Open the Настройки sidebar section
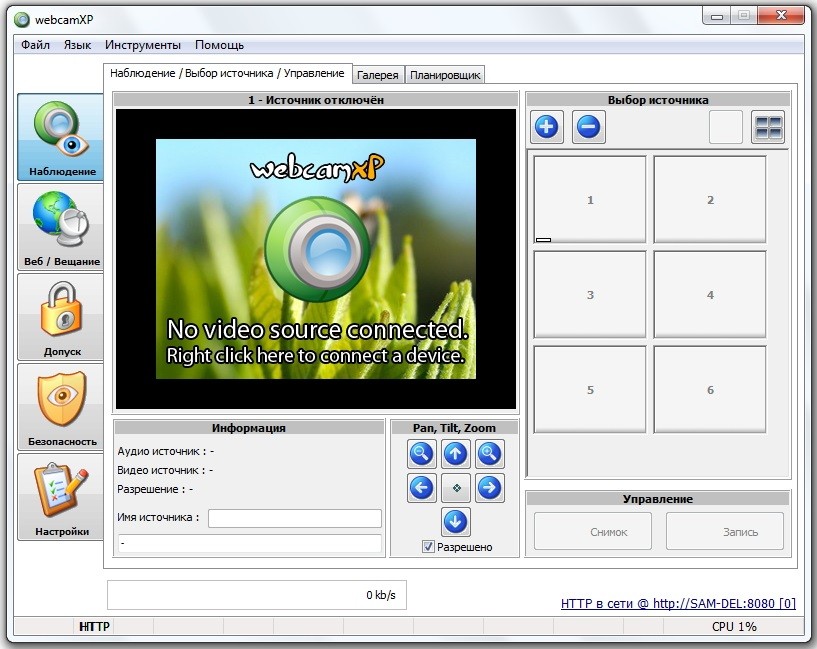Viewport: 817px width, 649px height. [x=61, y=497]
